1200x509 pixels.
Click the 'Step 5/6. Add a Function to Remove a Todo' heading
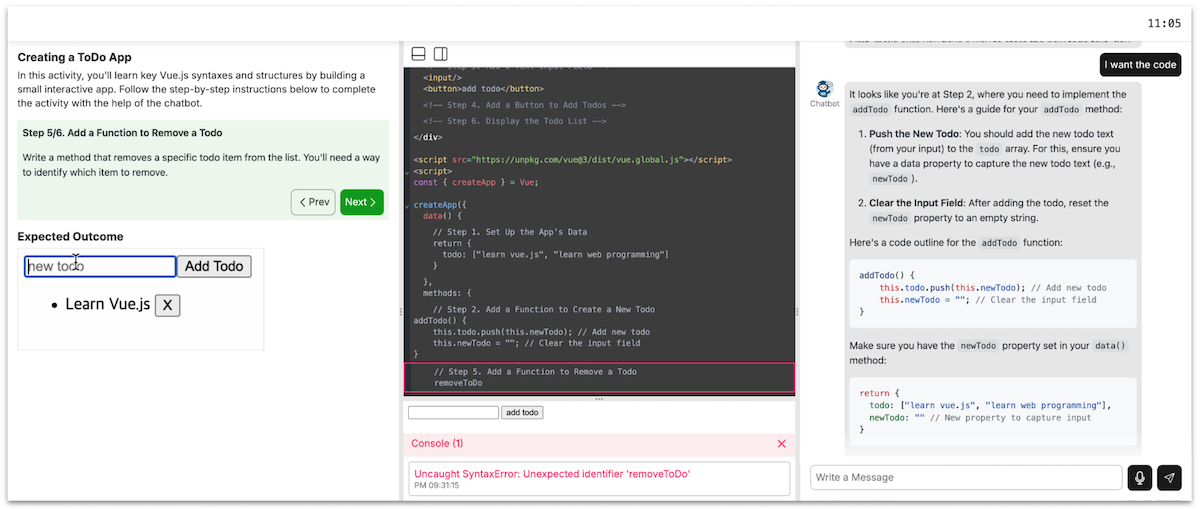122,133
